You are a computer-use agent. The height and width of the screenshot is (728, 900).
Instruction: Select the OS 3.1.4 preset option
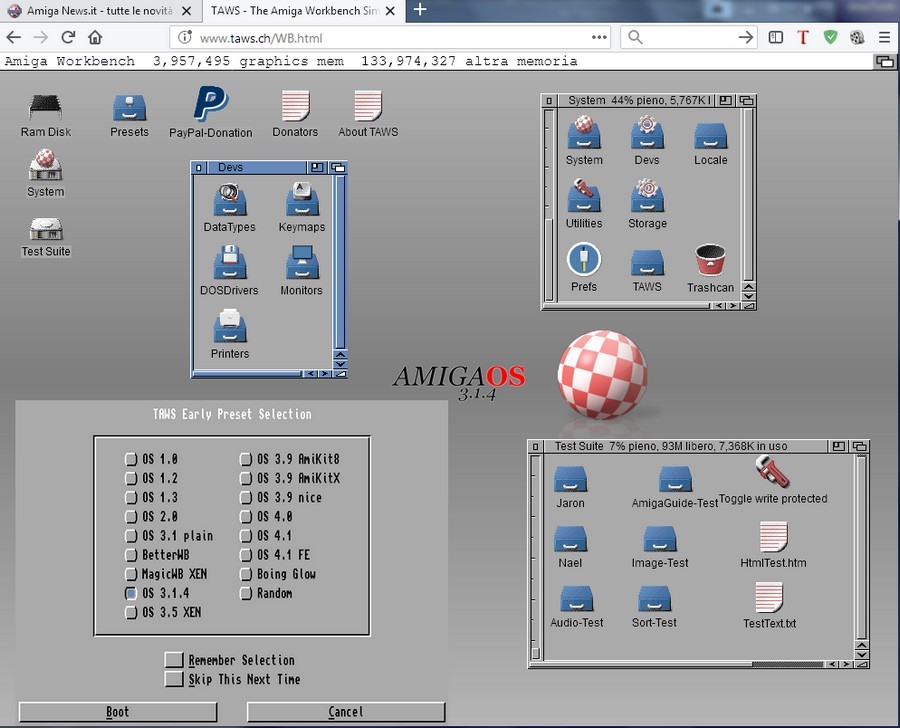(131, 593)
